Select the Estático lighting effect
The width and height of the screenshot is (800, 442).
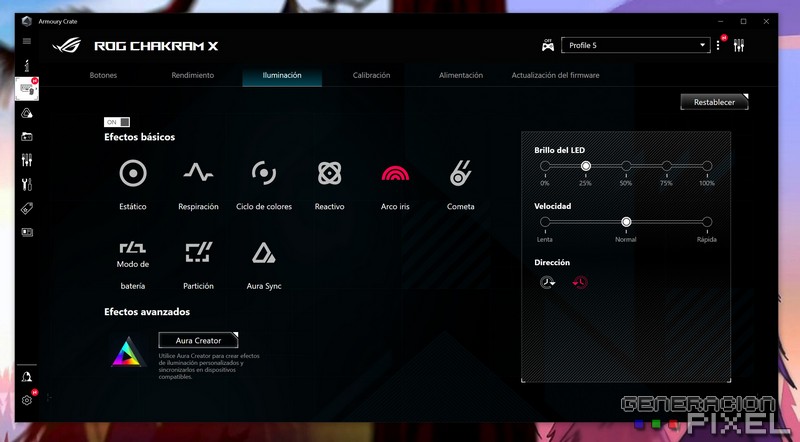pyautogui.click(x=133, y=174)
